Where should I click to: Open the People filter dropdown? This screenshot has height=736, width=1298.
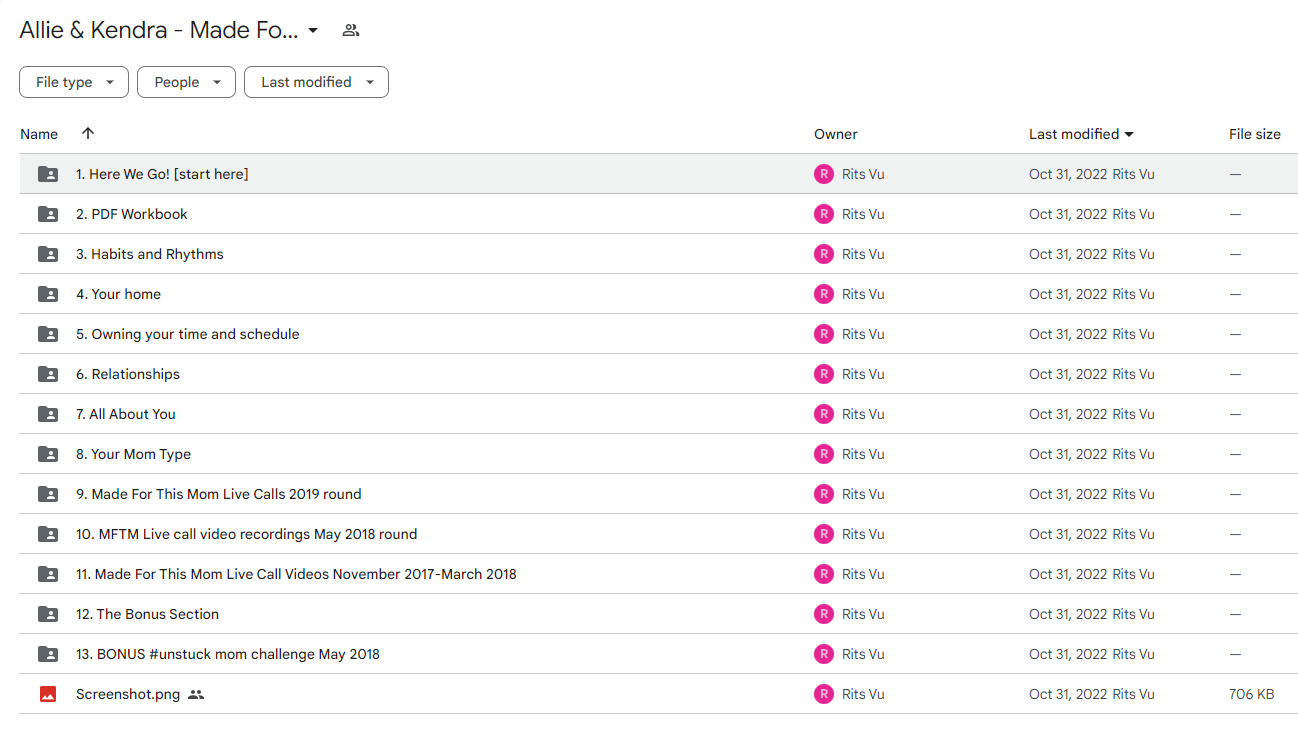click(x=186, y=82)
